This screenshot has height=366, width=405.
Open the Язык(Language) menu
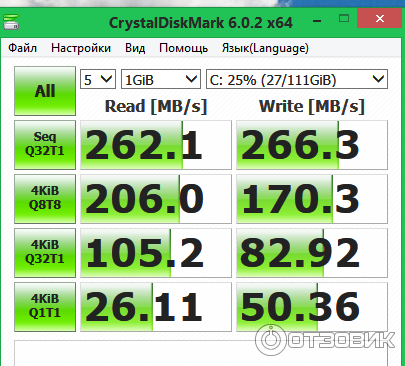pos(265,48)
